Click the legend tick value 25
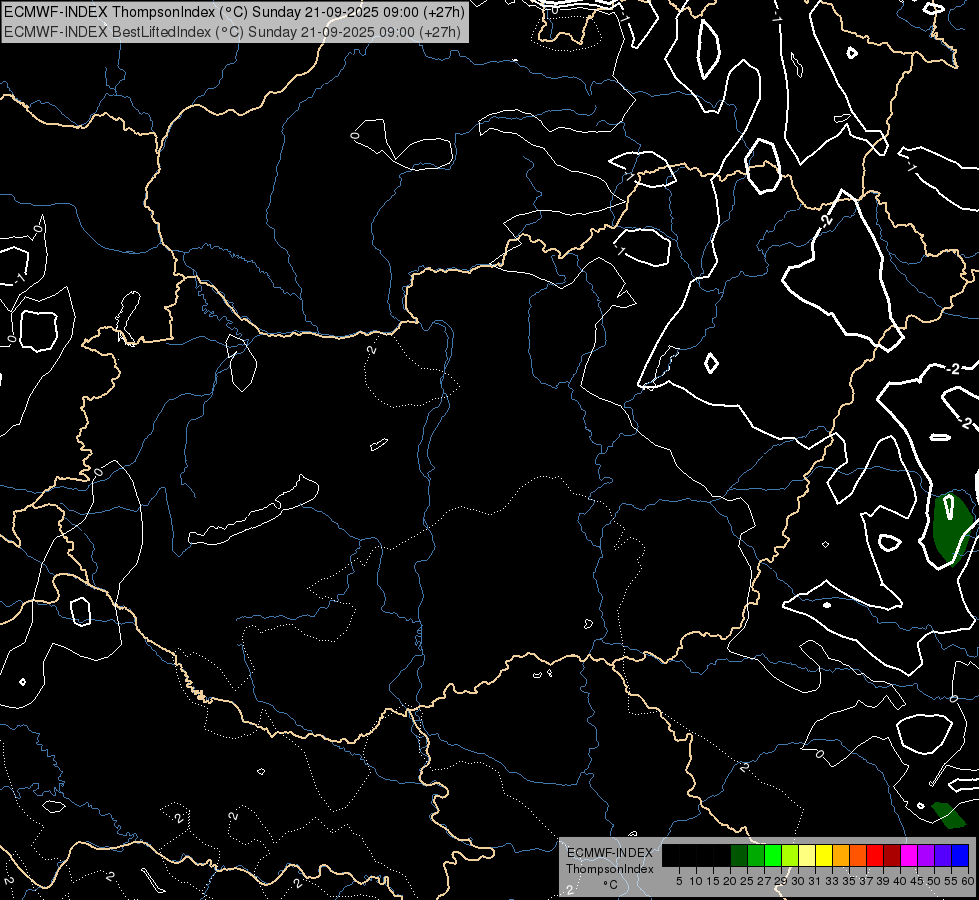Viewport: 979px width, 900px height. coord(747,881)
